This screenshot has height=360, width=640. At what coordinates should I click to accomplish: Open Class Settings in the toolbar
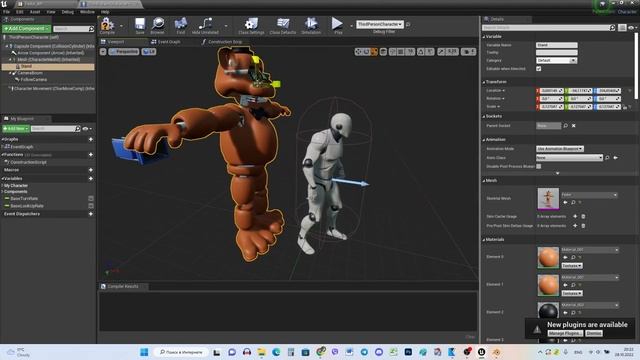tap(251, 24)
